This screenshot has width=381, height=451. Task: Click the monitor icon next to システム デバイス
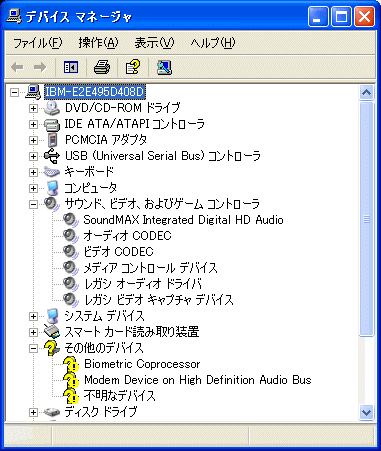(x=52, y=316)
